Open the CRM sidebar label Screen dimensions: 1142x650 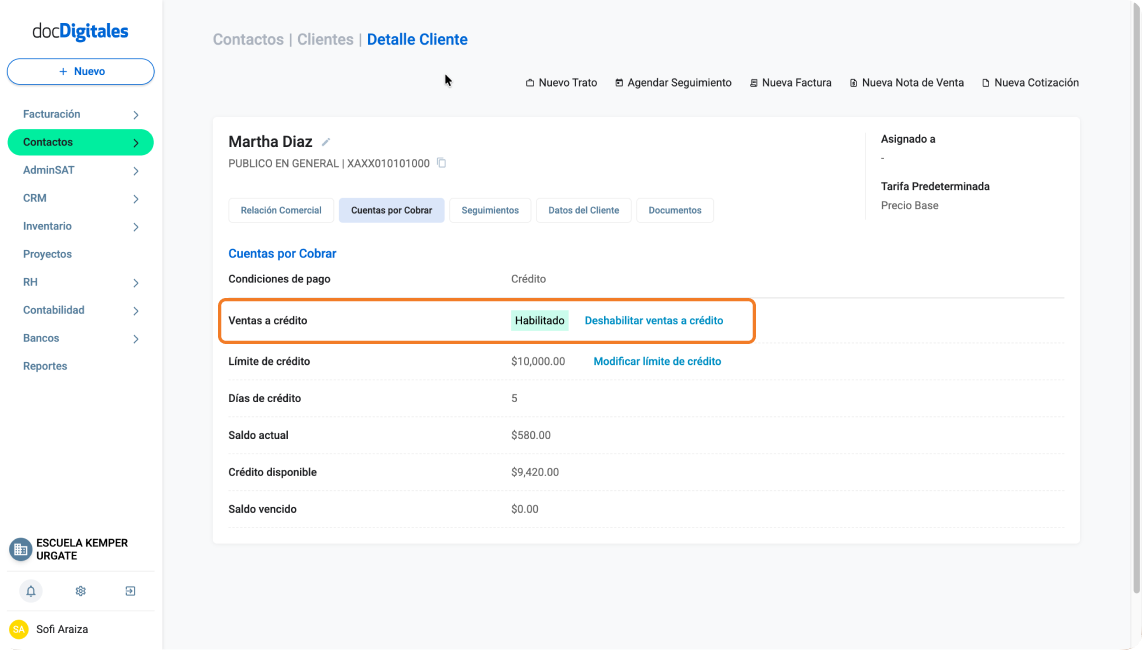[x=34, y=198]
